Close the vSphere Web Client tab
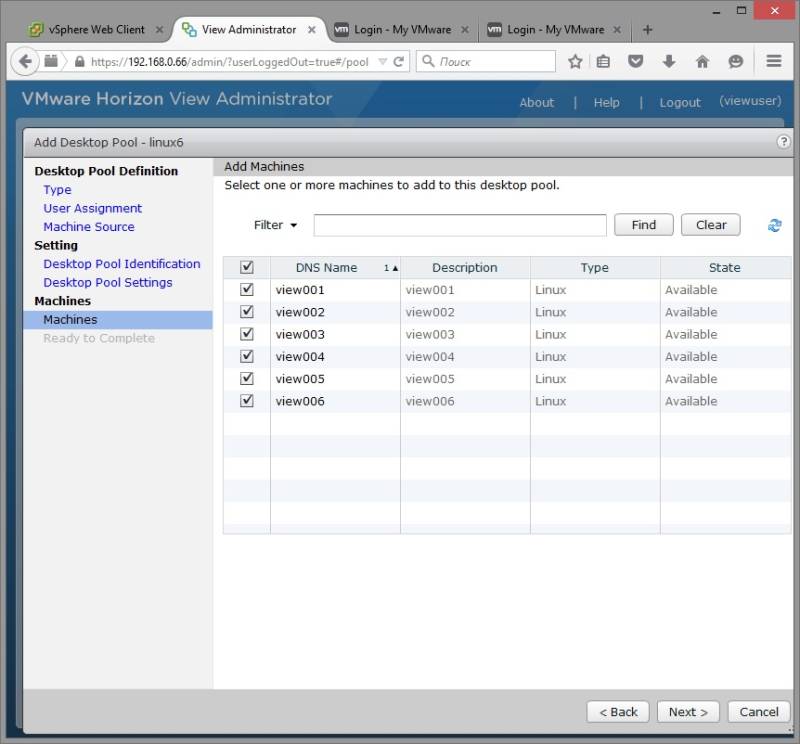This screenshot has width=800, height=744. click(x=160, y=30)
